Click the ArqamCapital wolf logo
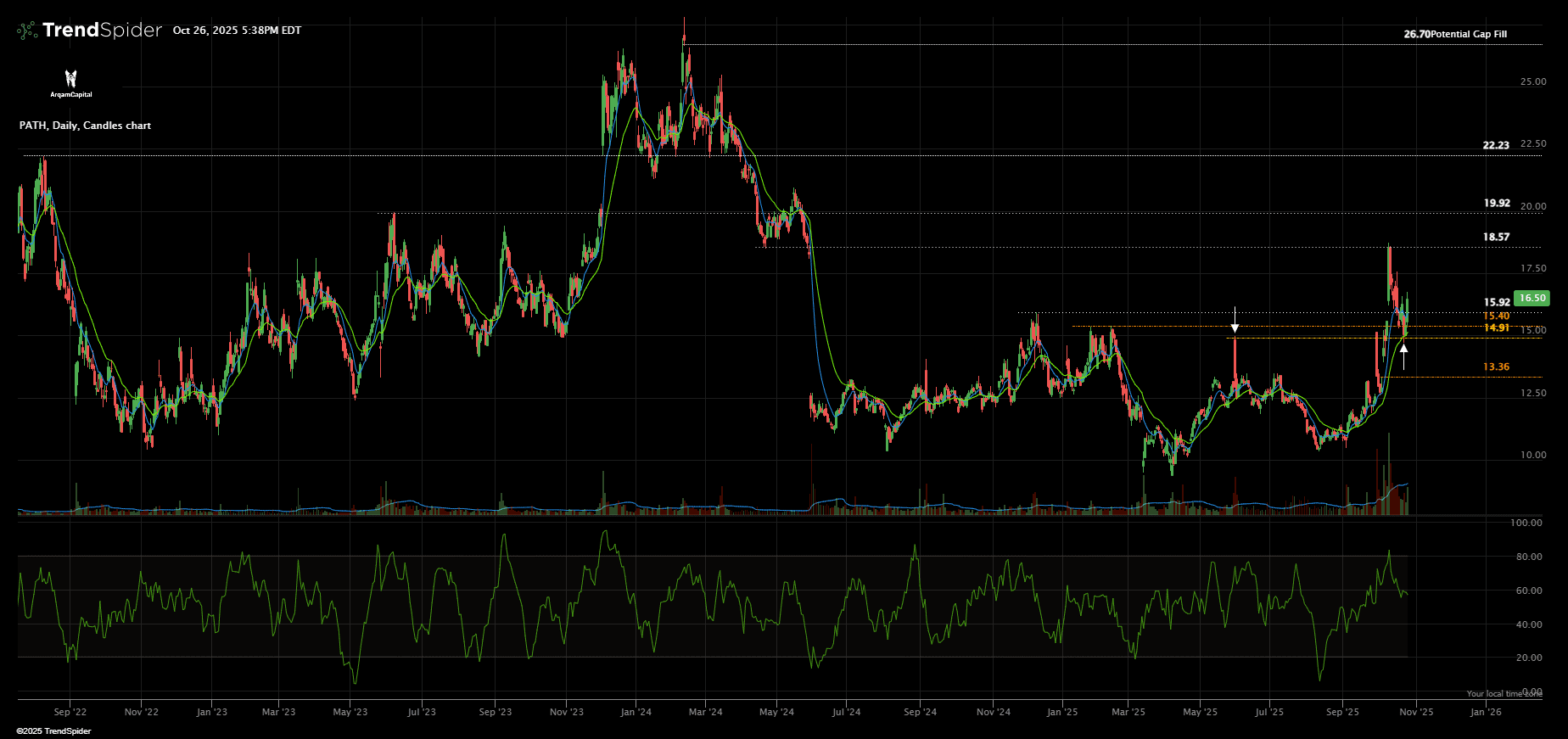The image size is (1568, 739). (71, 79)
